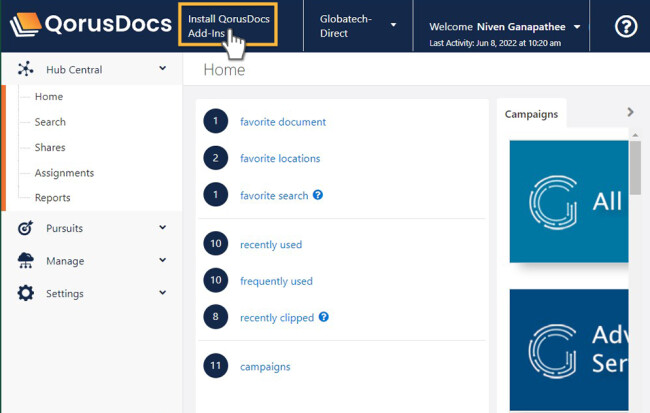Open the frequently used link
The height and width of the screenshot is (413, 650).
click(276, 281)
